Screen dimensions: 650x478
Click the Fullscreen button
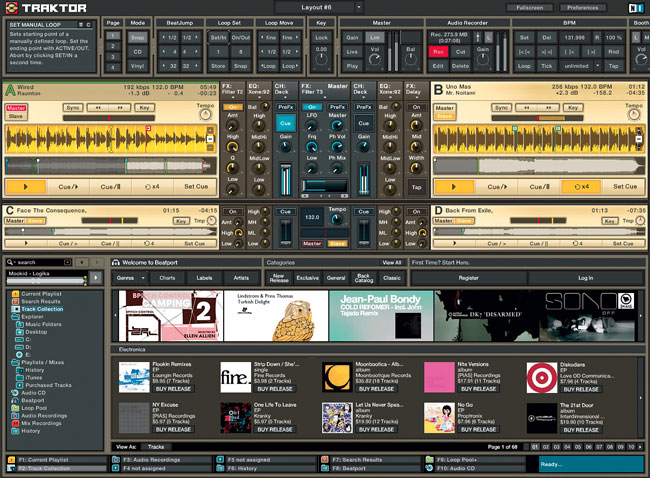[x=529, y=7]
